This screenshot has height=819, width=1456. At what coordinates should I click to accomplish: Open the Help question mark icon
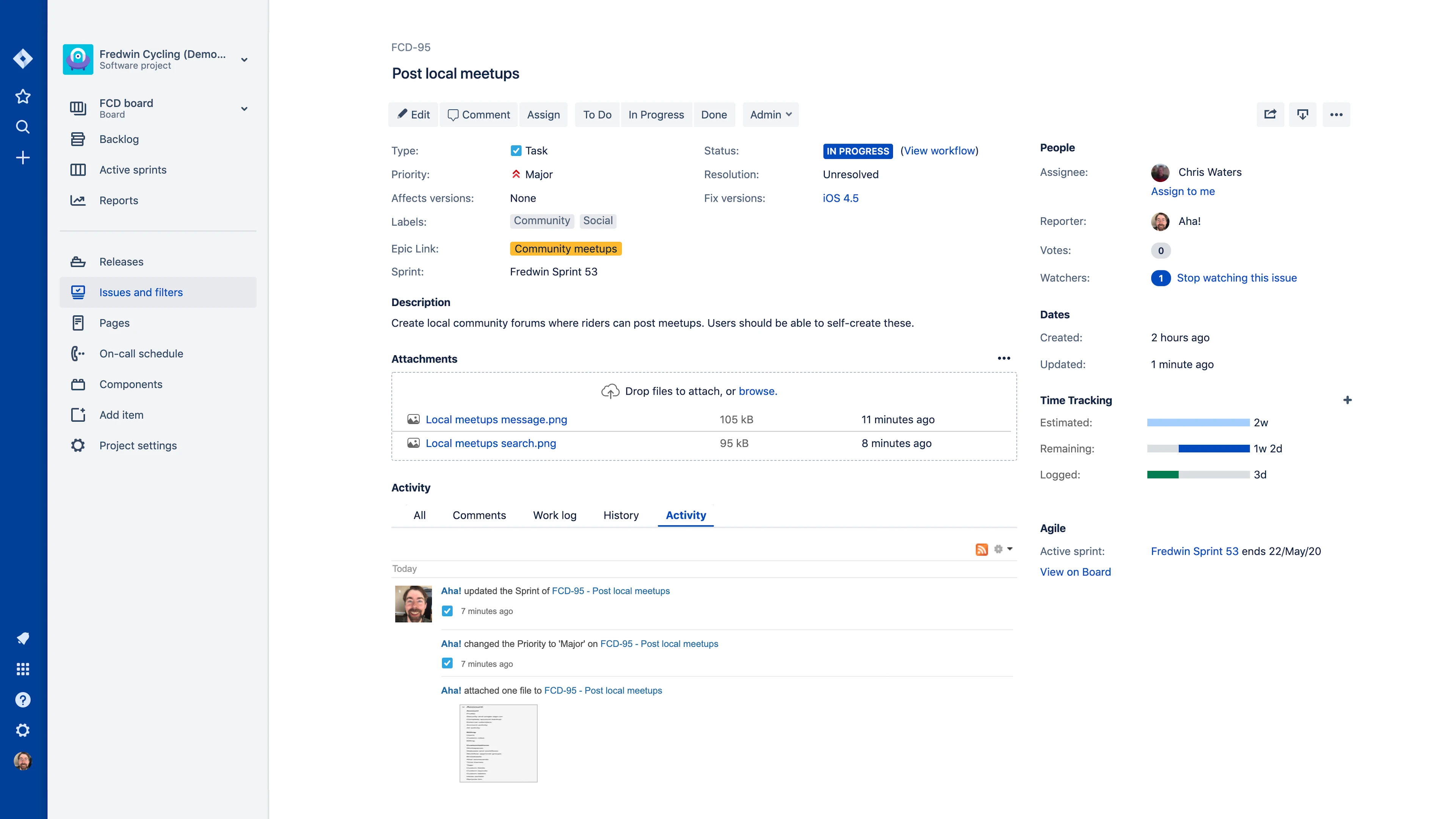coord(23,700)
